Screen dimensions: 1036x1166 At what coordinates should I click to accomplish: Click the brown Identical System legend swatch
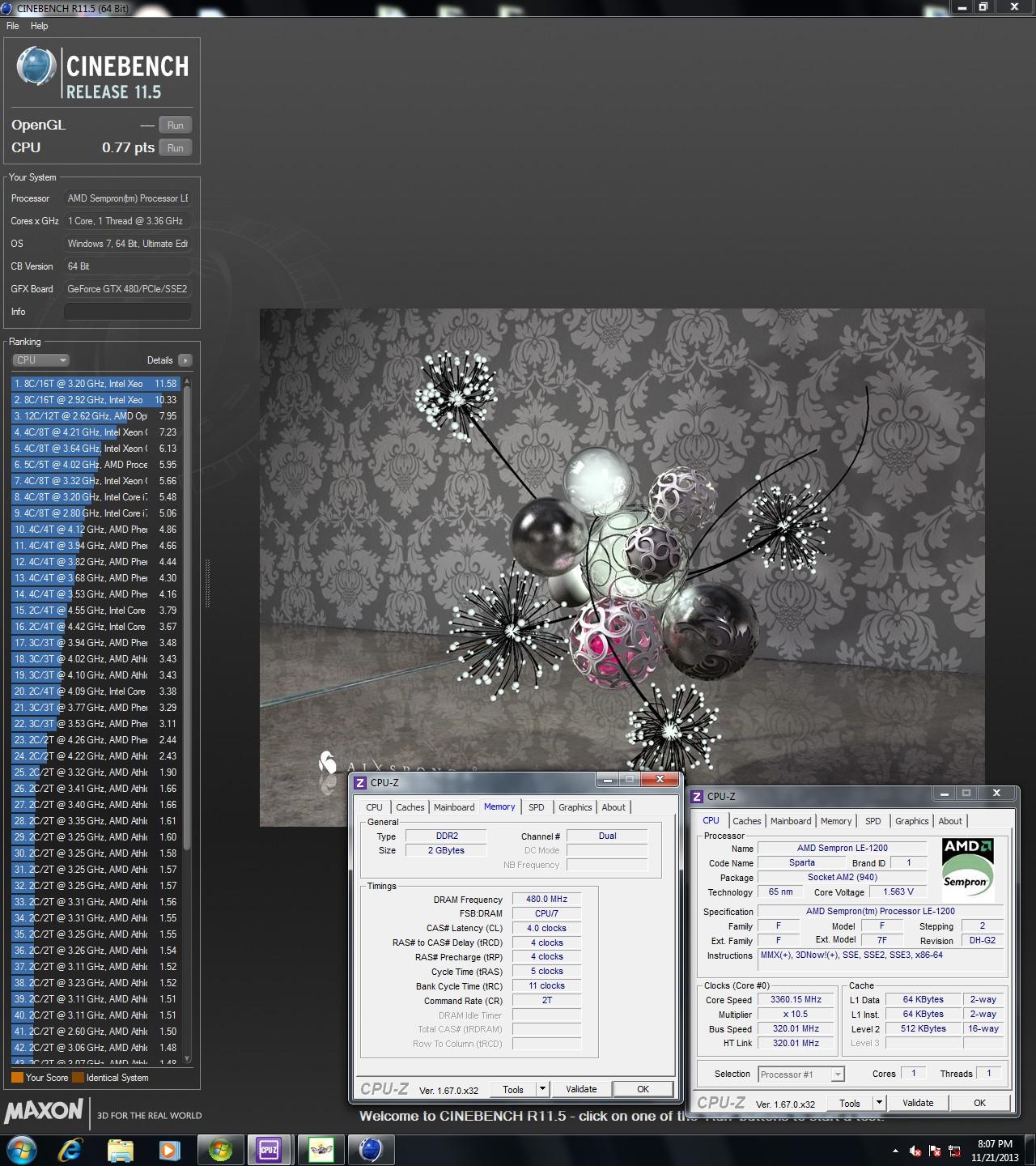pos(78,1078)
